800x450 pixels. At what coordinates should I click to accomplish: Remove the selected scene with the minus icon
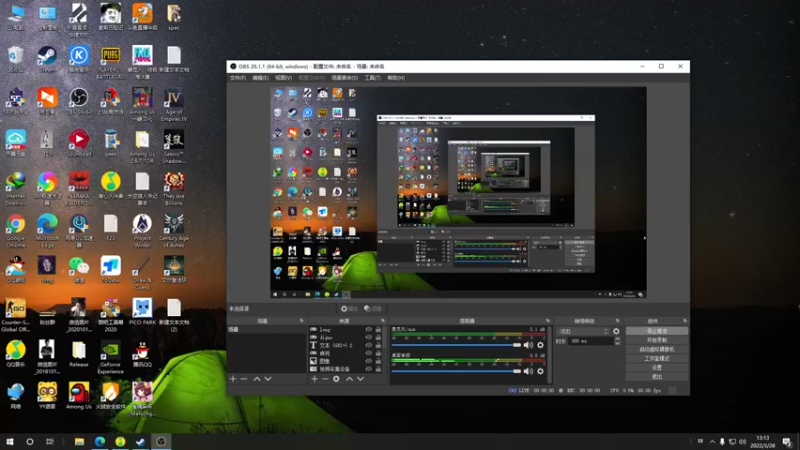[244, 379]
